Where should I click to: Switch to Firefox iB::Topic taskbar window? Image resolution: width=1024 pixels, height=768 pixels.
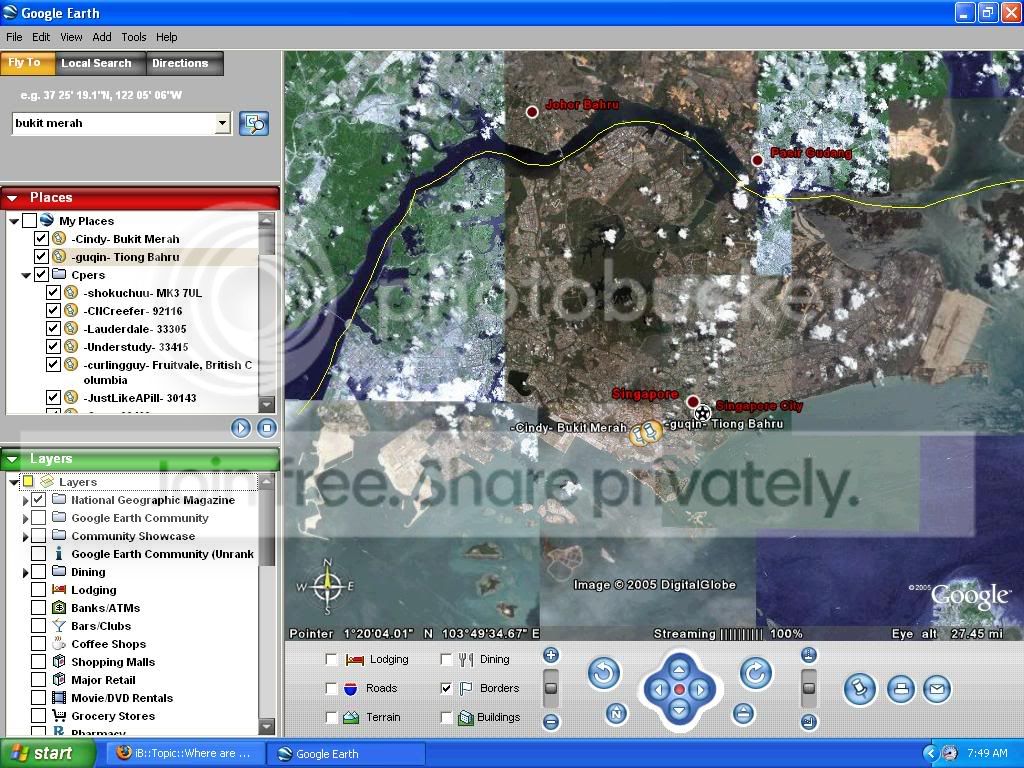[184, 754]
